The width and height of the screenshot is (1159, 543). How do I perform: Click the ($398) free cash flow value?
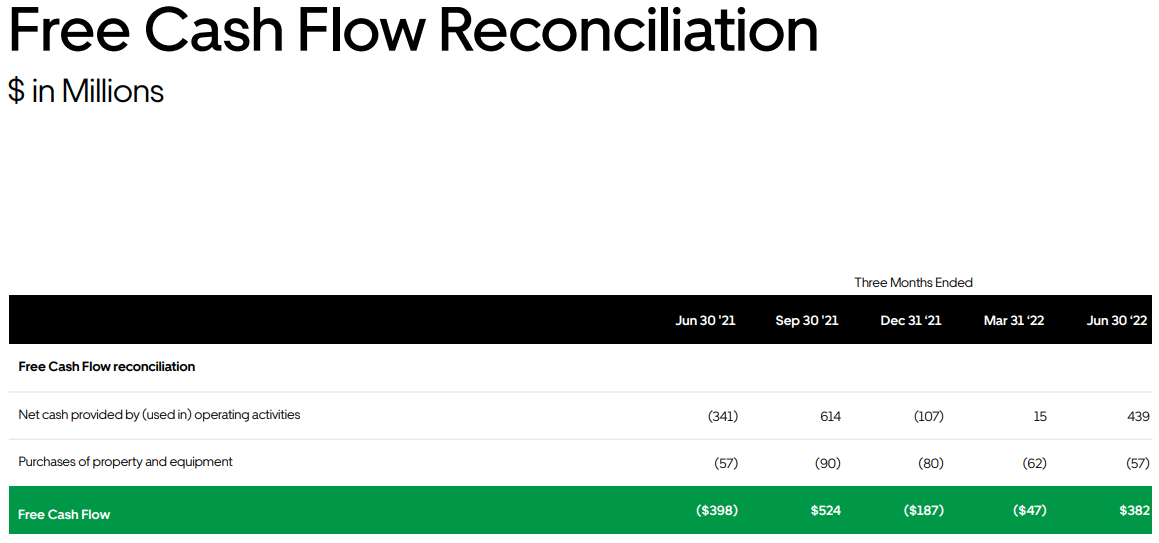pos(717,510)
